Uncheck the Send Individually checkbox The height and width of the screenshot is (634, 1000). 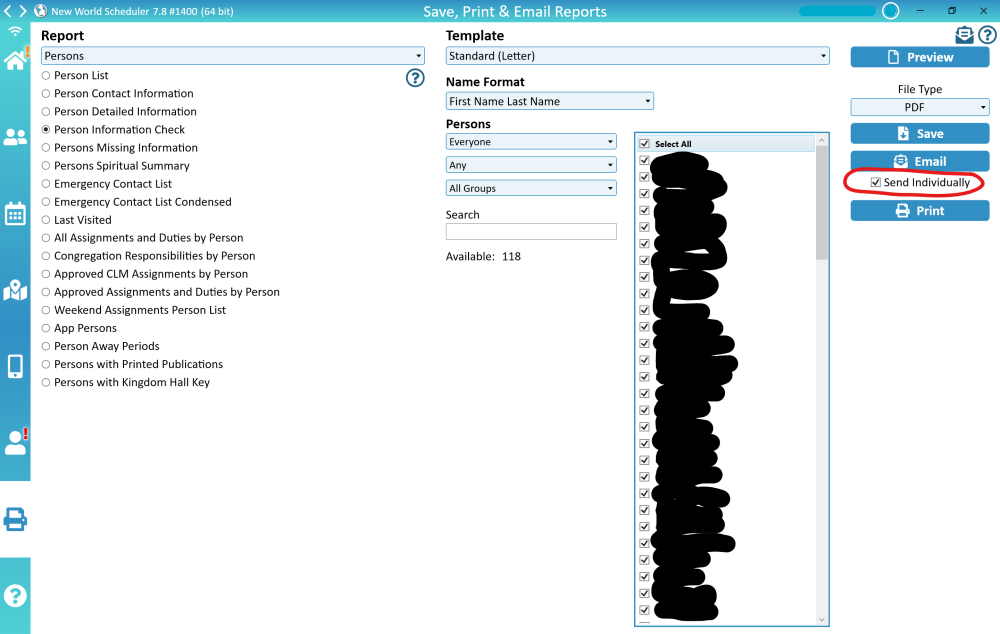pos(876,183)
